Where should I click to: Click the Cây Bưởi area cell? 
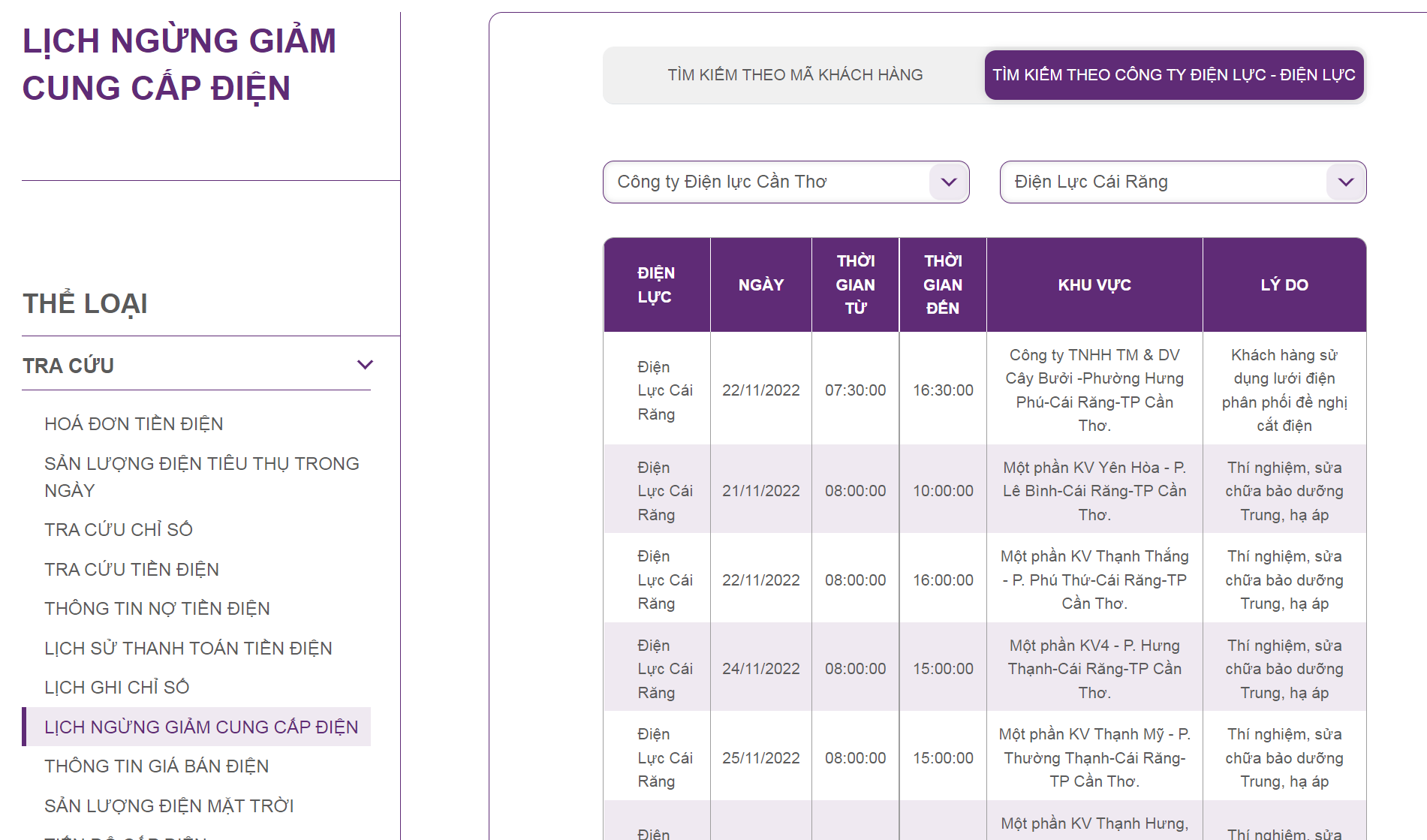pyautogui.click(x=1094, y=390)
